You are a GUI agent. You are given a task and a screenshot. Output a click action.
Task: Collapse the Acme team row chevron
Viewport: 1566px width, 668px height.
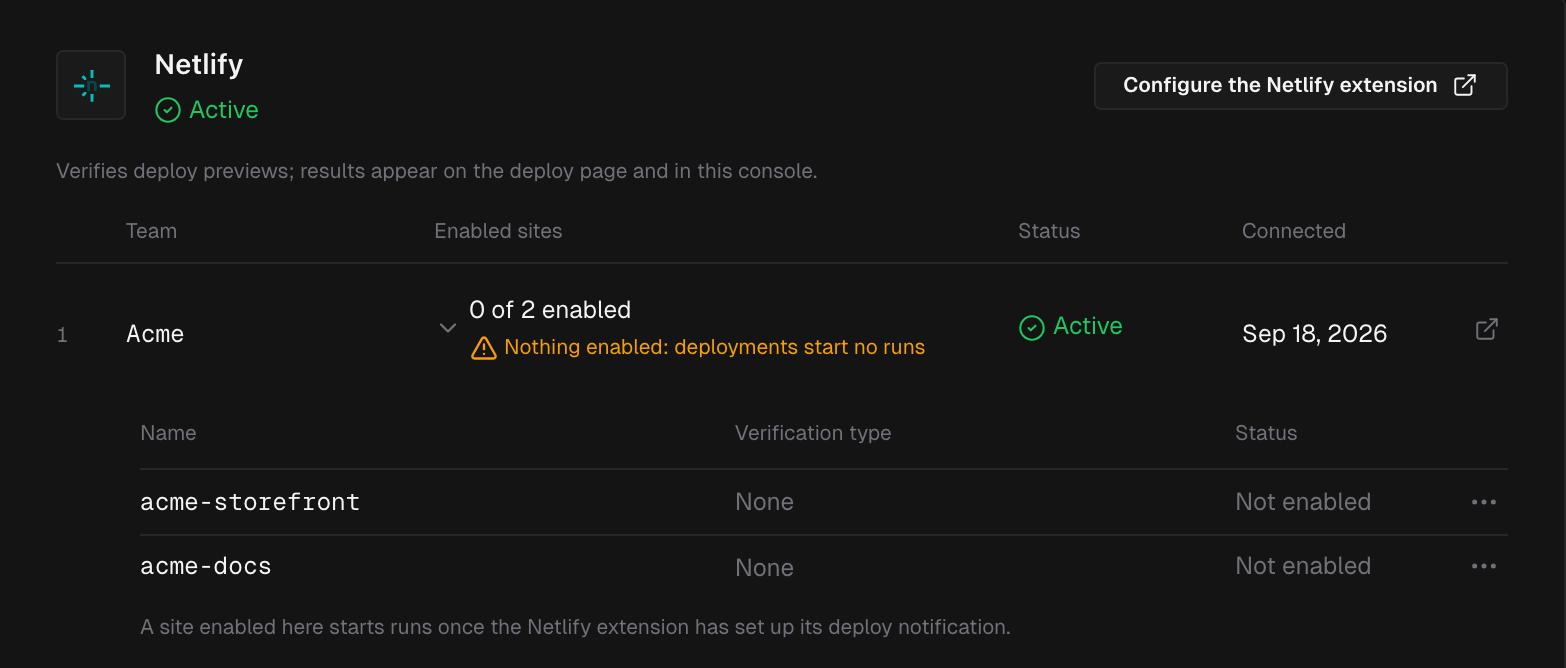coord(448,328)
